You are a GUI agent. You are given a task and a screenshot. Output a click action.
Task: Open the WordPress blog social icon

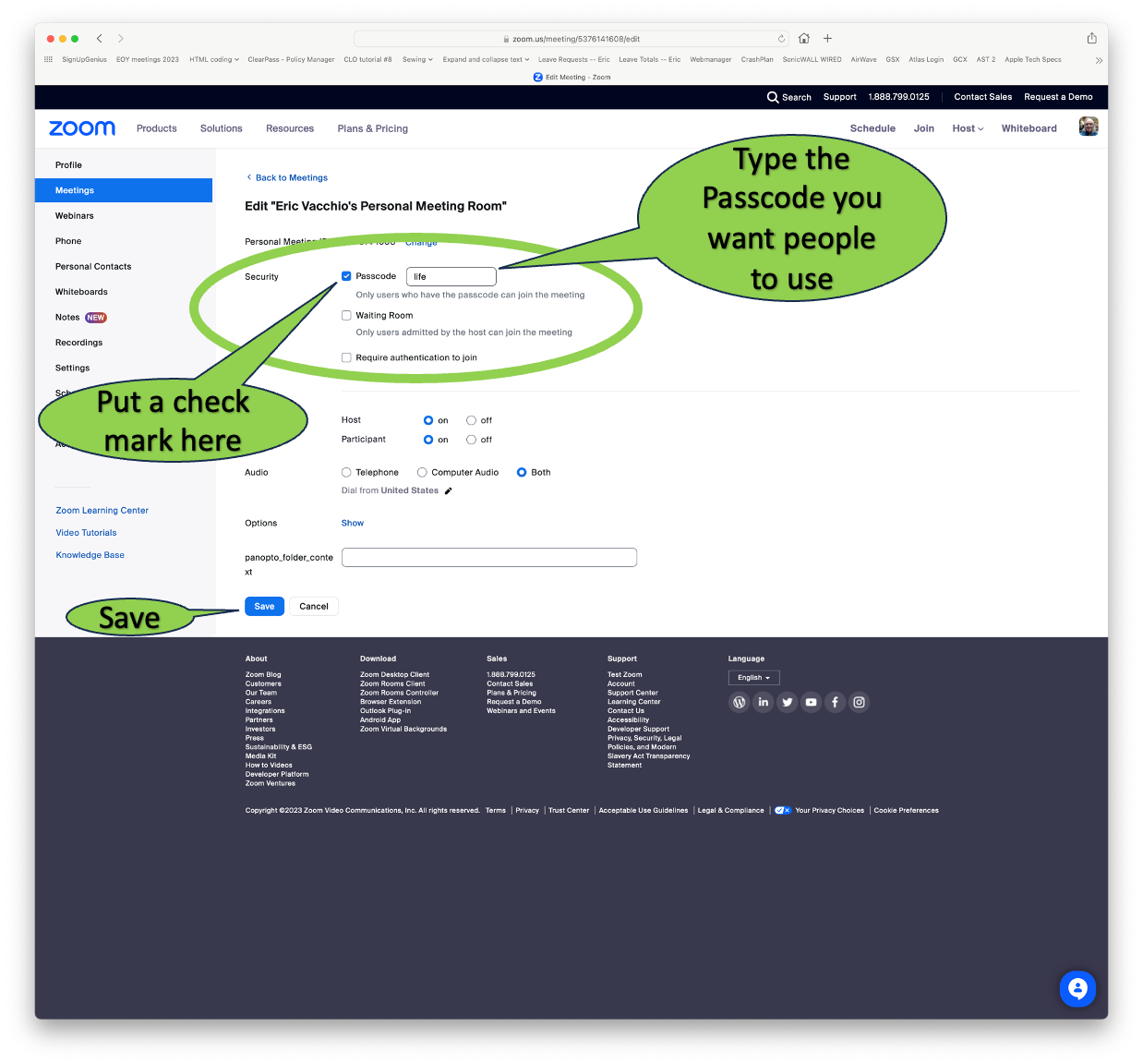click(x=739, y=702)
